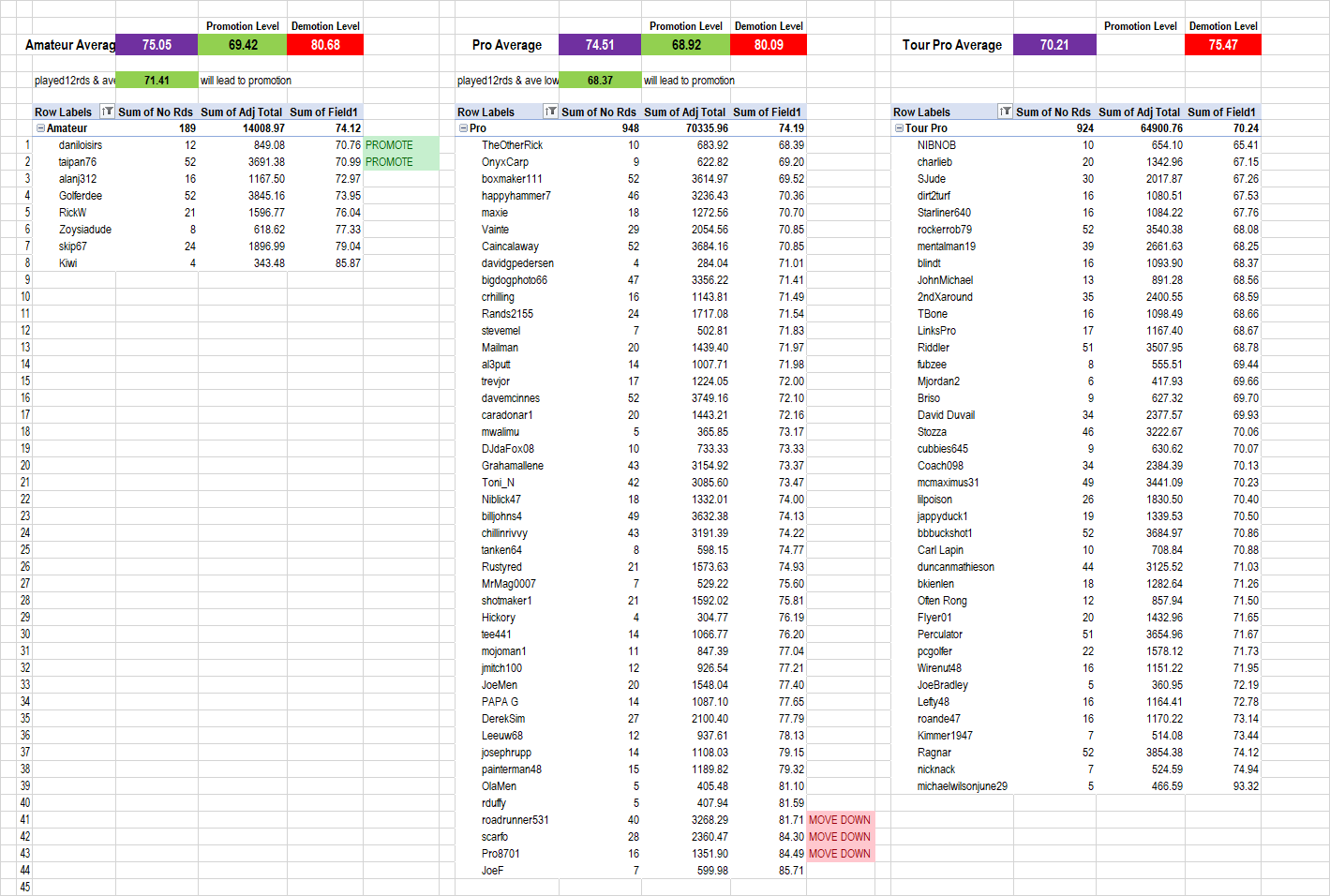Collapse the Tour Pro pivot group
This screenshot has width=1330, height=896.
[x=899, y=128]
